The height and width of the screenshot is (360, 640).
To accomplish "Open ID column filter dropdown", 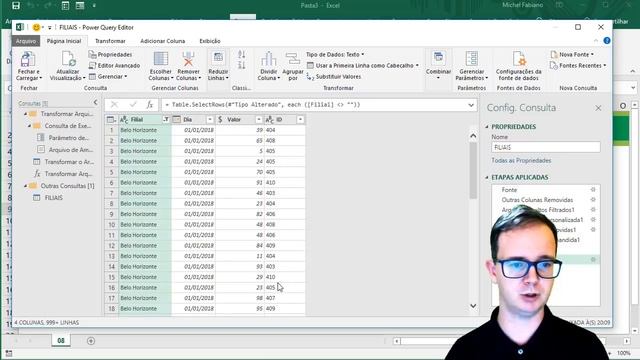I will coord(300,120).
